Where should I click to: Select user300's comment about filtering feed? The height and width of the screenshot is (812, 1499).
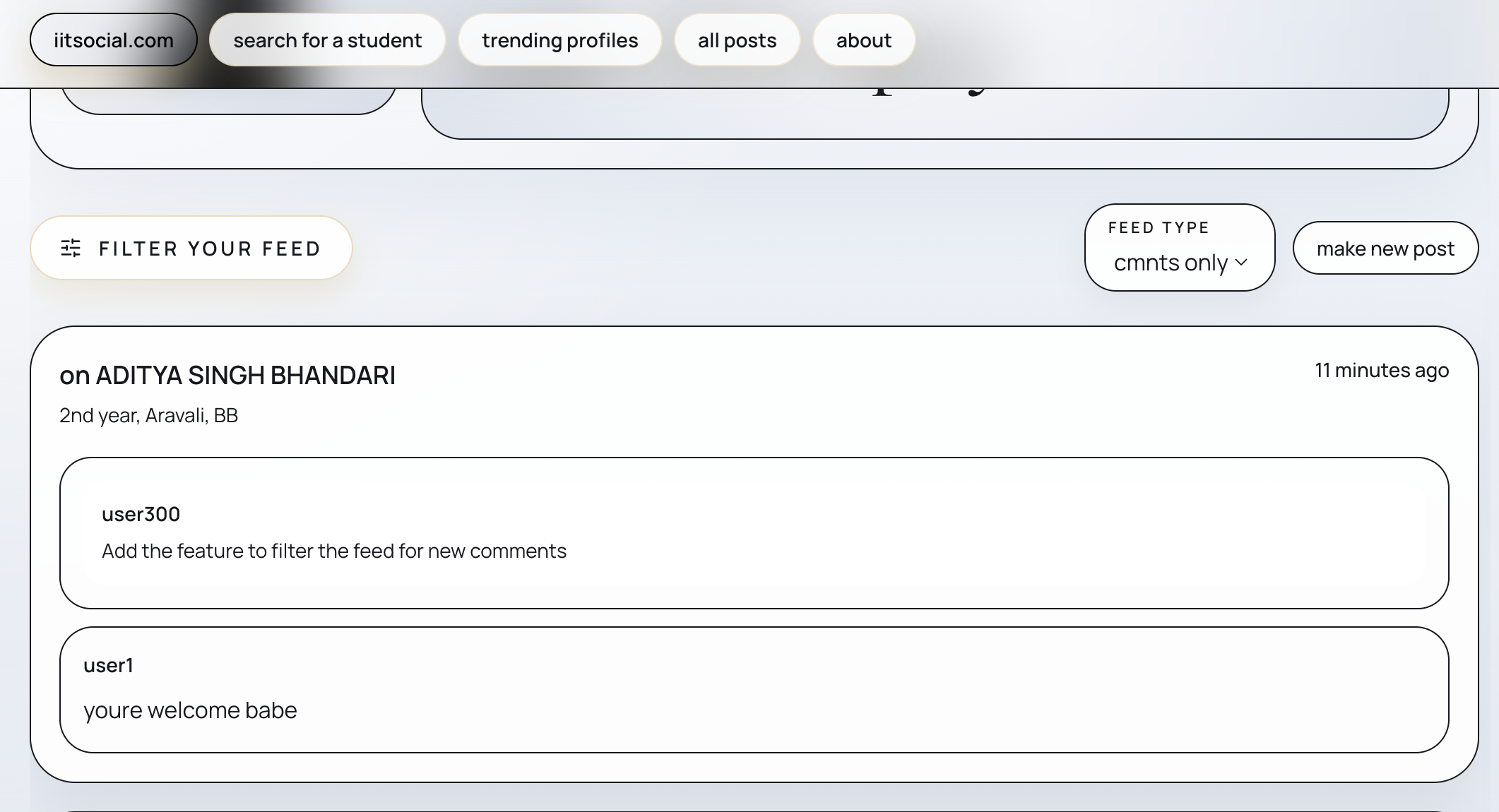tap(333, 551)
